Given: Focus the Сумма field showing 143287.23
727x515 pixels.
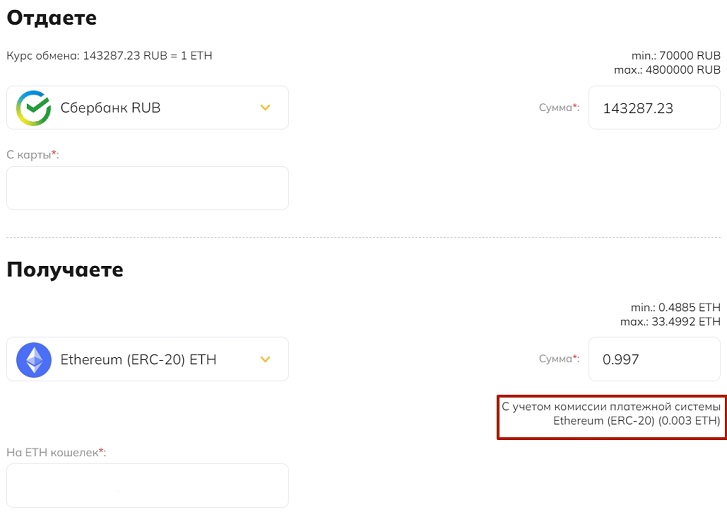Looking at the screenshot, I should pyautogui.click(x=654, y=108).
